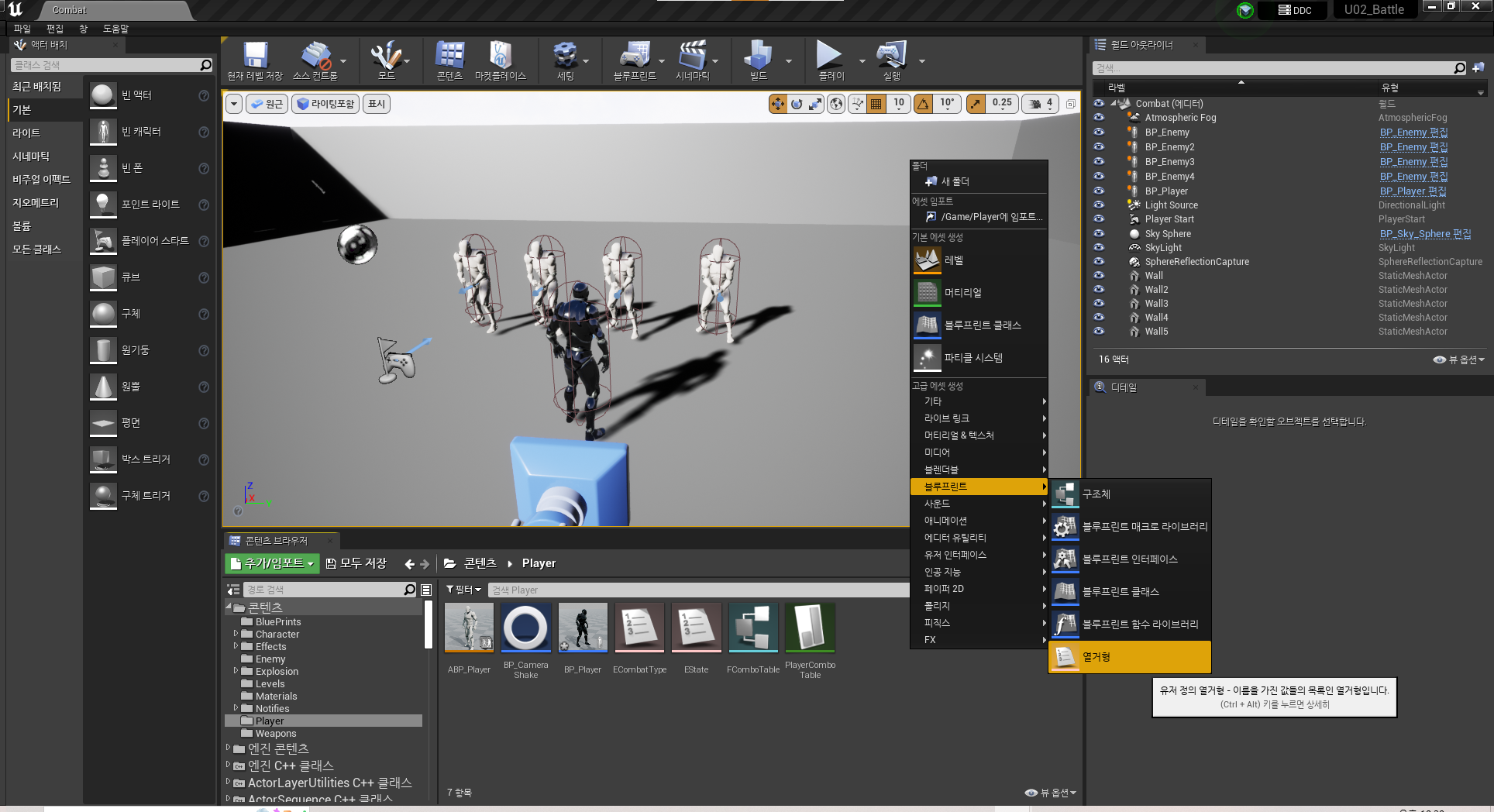Click the Play button in toolbar
1494x812 pixels.
[829, 56]
